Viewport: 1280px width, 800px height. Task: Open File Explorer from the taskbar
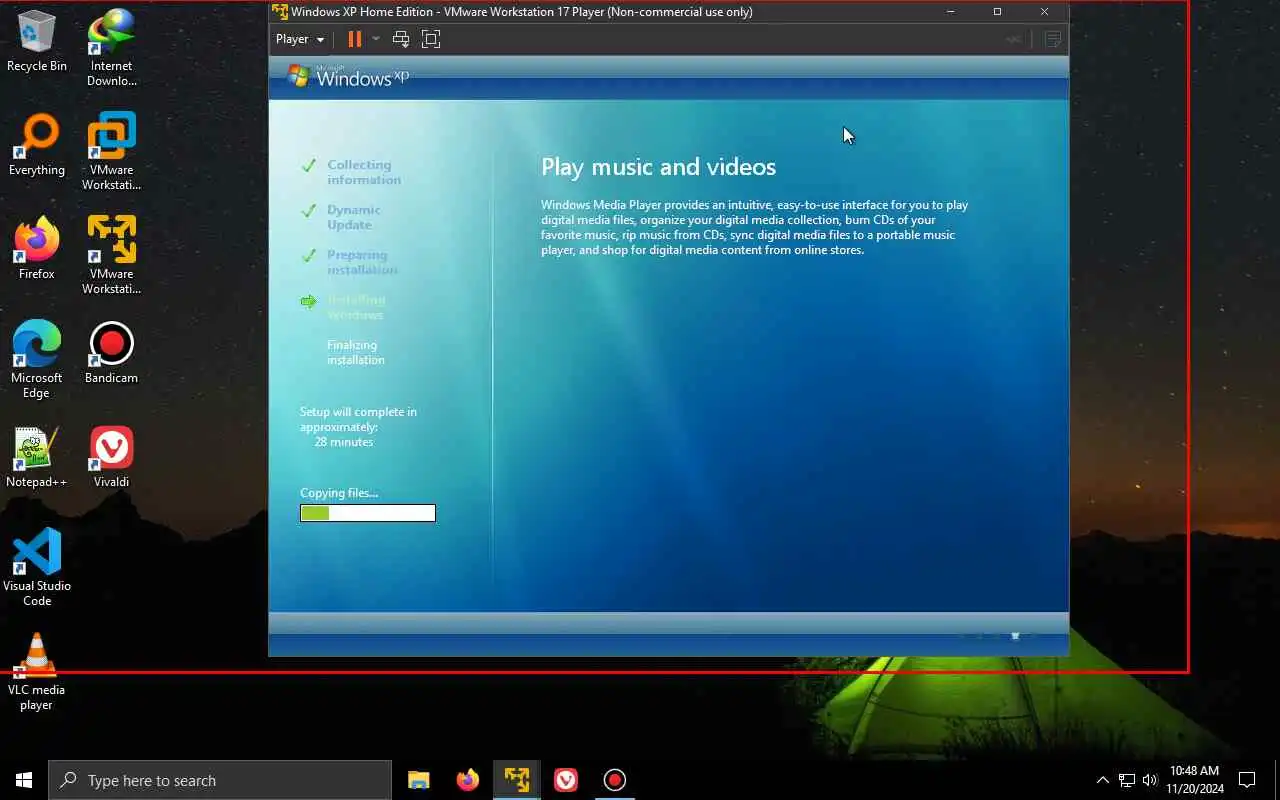pos(419,780)
